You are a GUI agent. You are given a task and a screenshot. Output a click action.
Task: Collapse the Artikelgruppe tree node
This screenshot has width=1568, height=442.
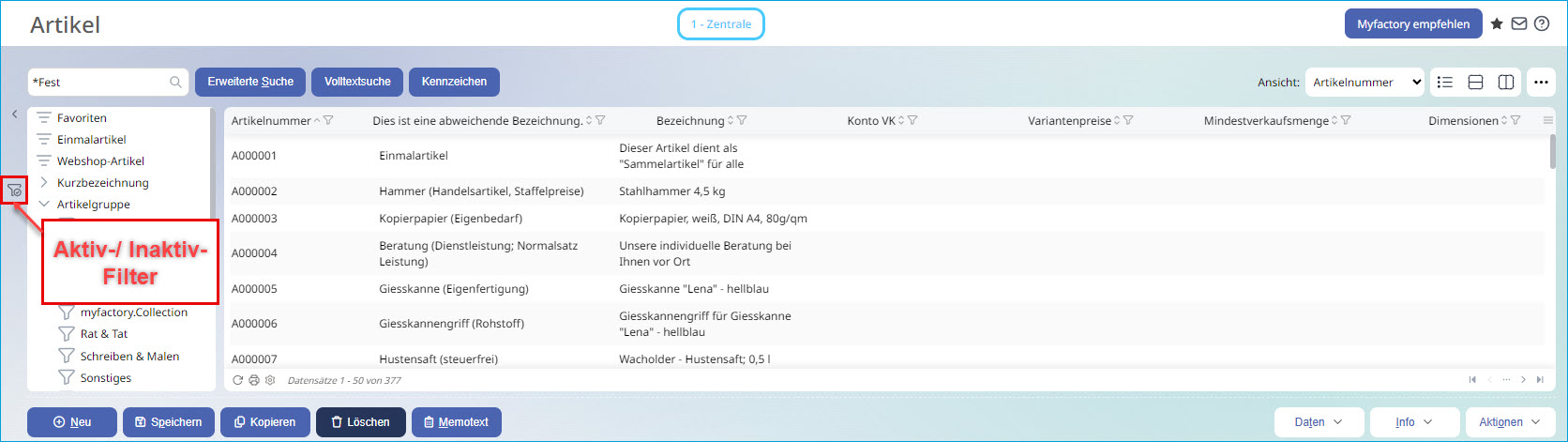[44, 205]
